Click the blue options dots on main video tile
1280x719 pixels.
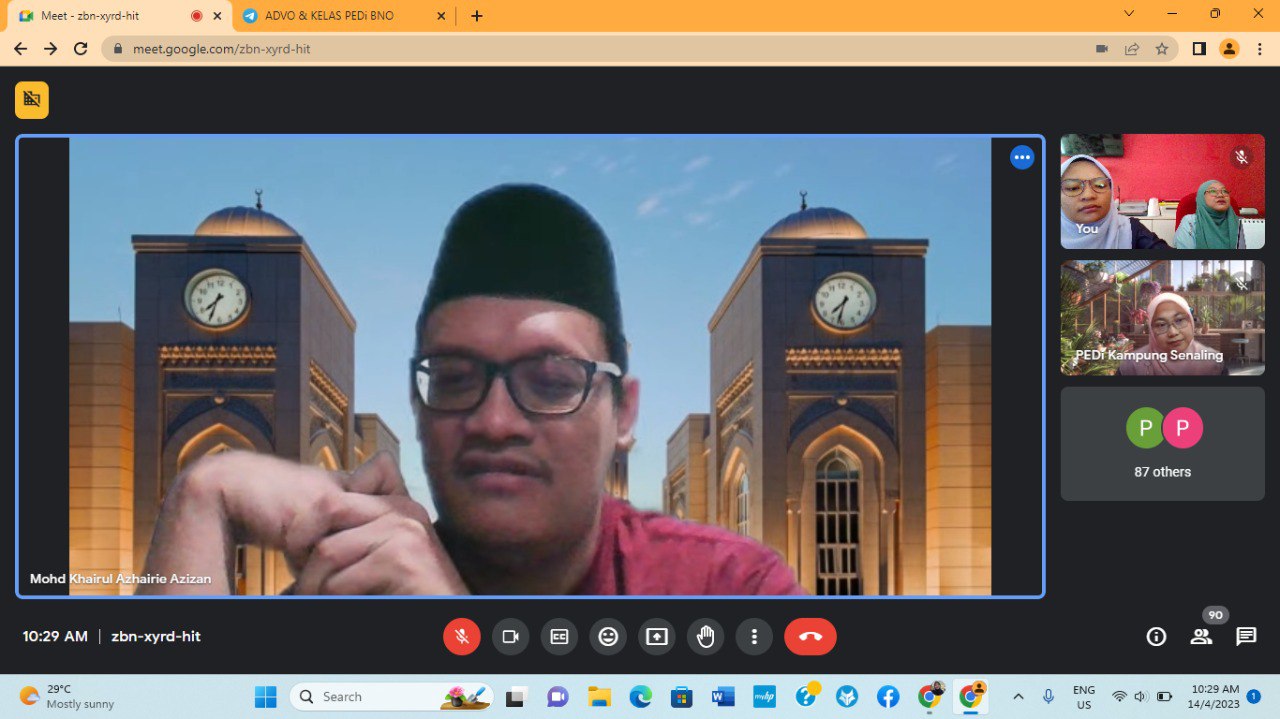[x=1022, y=157]
